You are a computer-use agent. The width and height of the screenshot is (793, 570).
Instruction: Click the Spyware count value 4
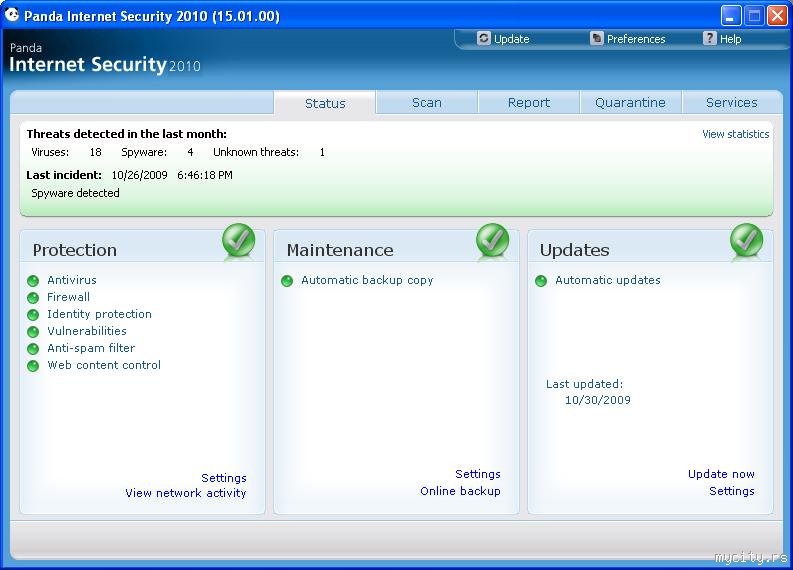[x=190, y=152]
